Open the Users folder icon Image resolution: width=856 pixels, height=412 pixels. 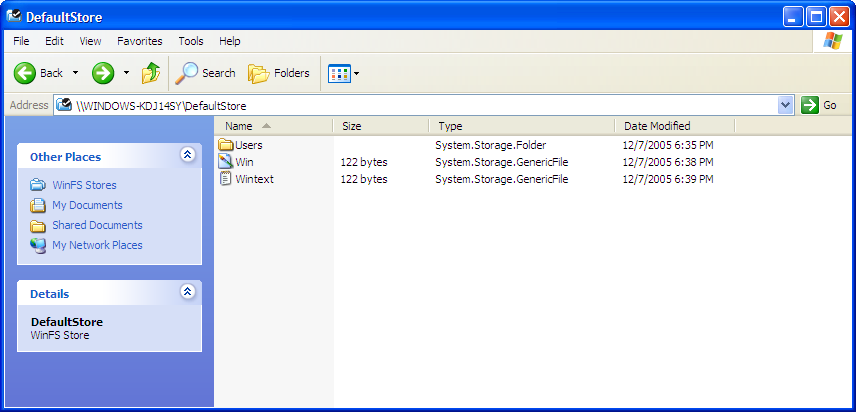(226, 145)
